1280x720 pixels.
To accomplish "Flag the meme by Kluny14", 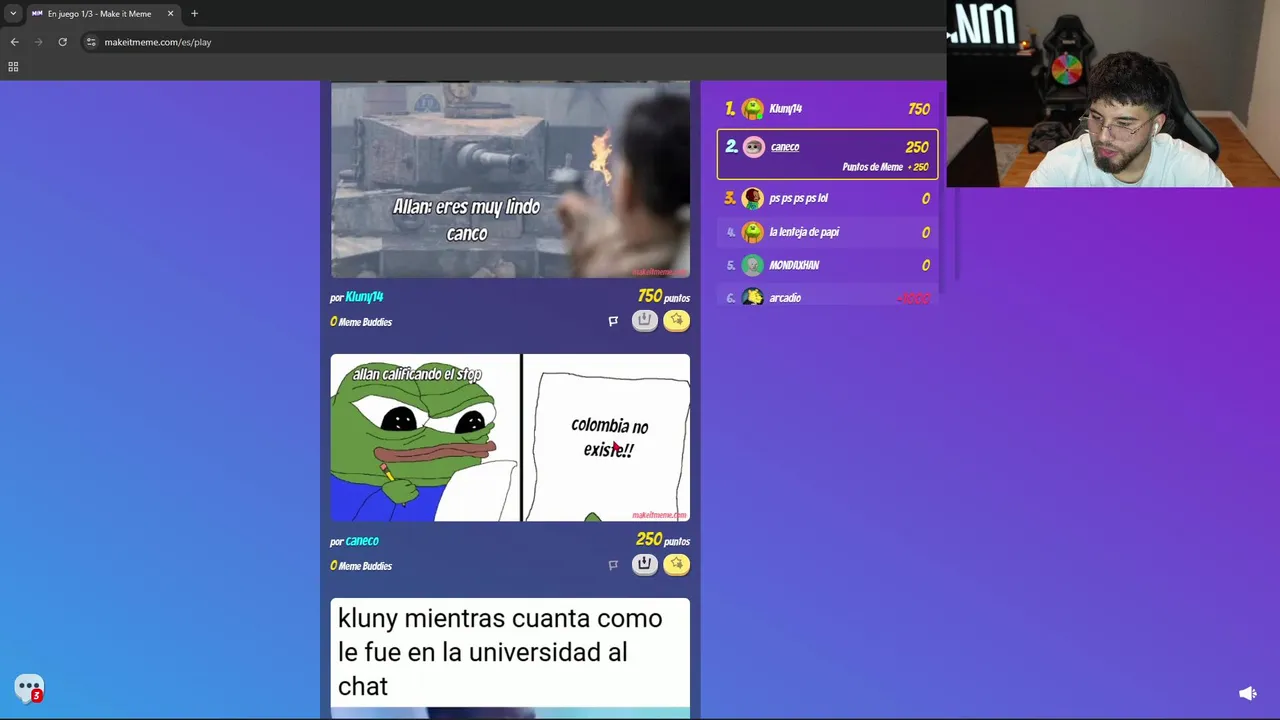I will point(613,321).
